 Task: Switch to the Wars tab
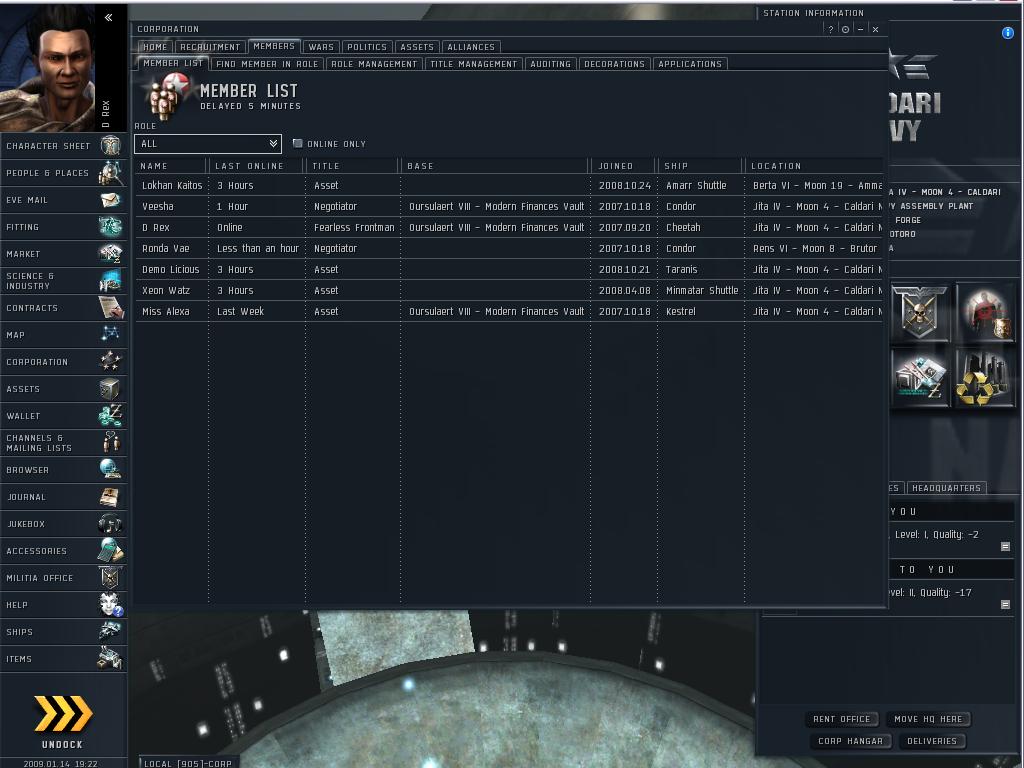(x=321, y=47)
